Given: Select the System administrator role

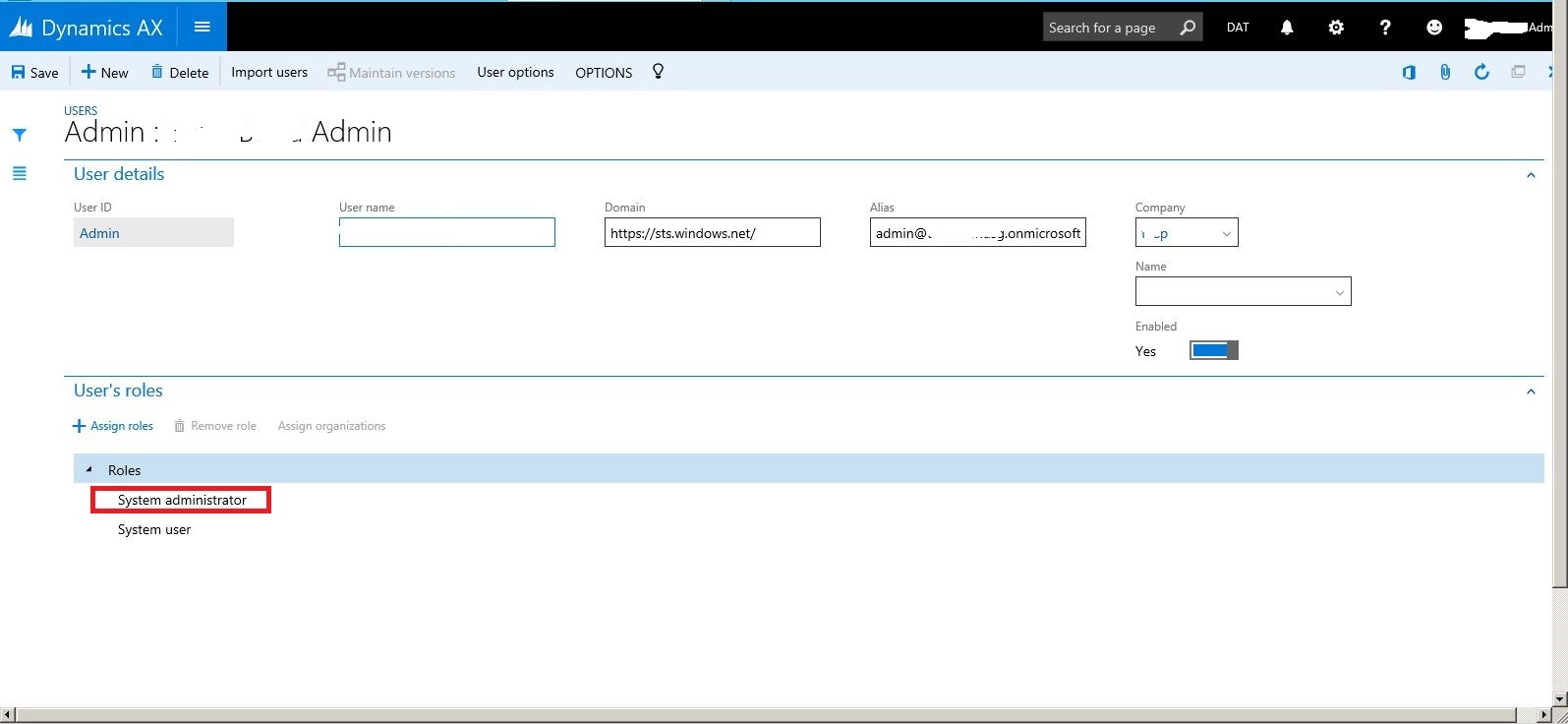Looking at the screenshot, I should [x=182, y=500].
